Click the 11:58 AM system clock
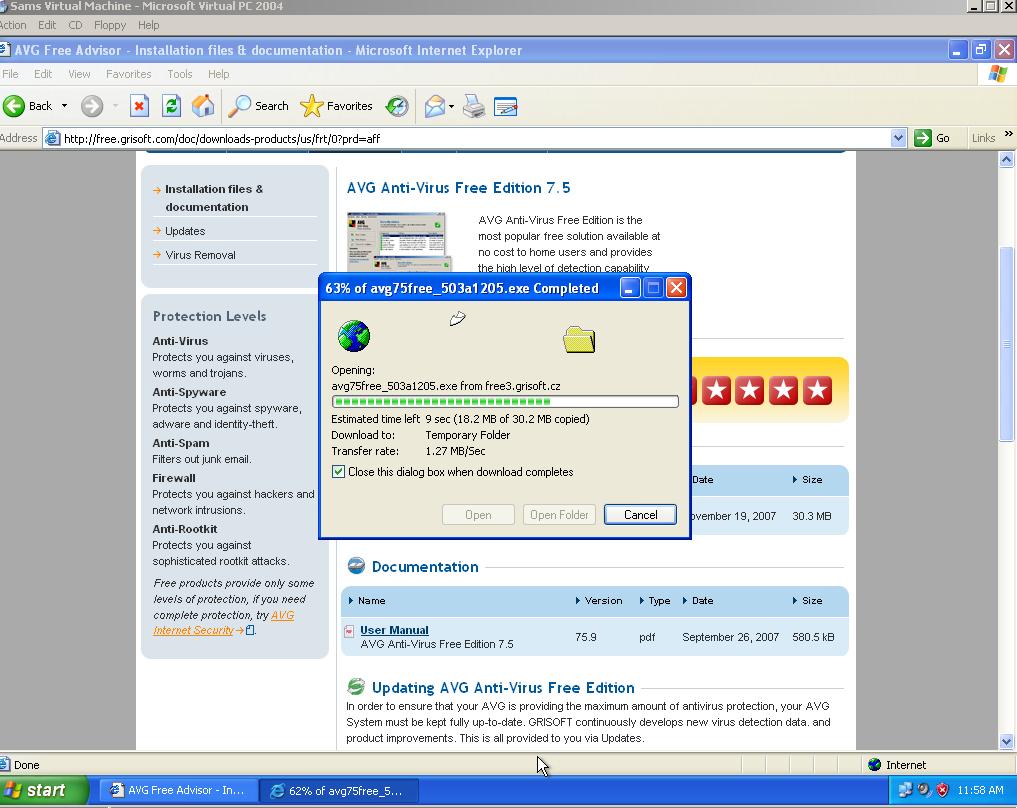1017x808 pixels. click(980, 790)
